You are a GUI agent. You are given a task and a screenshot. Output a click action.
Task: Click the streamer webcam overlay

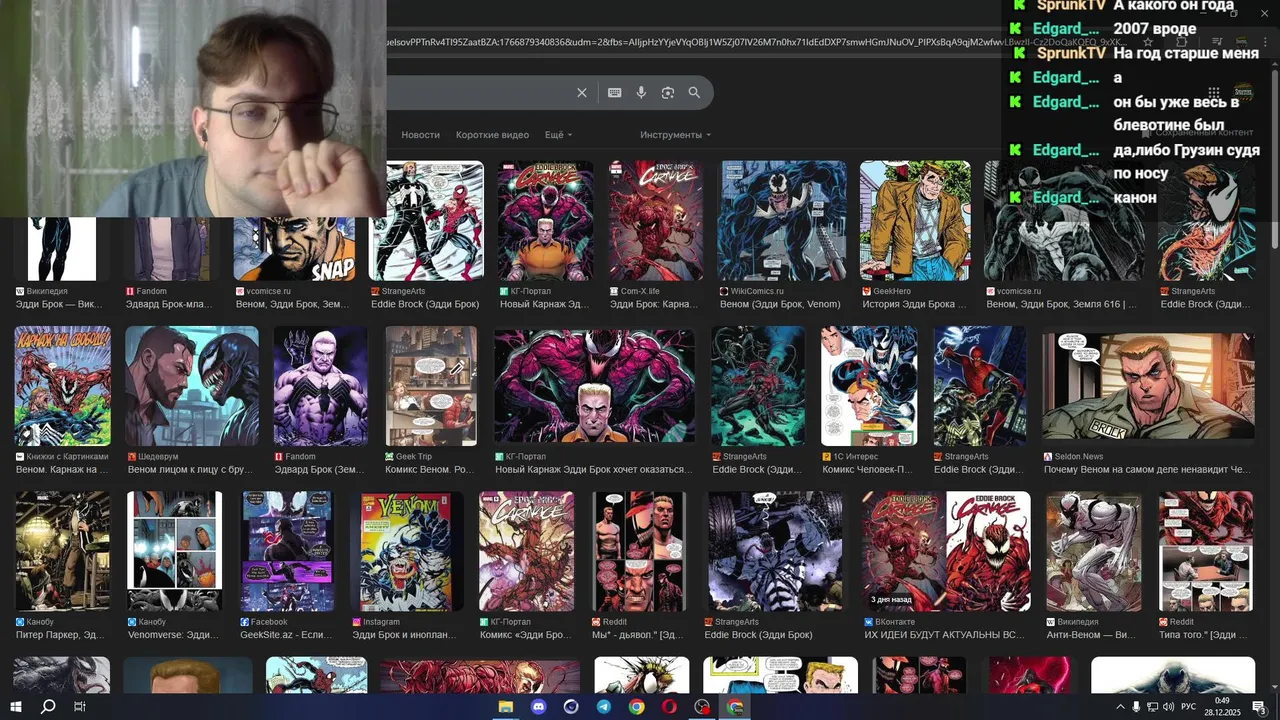coord(193,108)
